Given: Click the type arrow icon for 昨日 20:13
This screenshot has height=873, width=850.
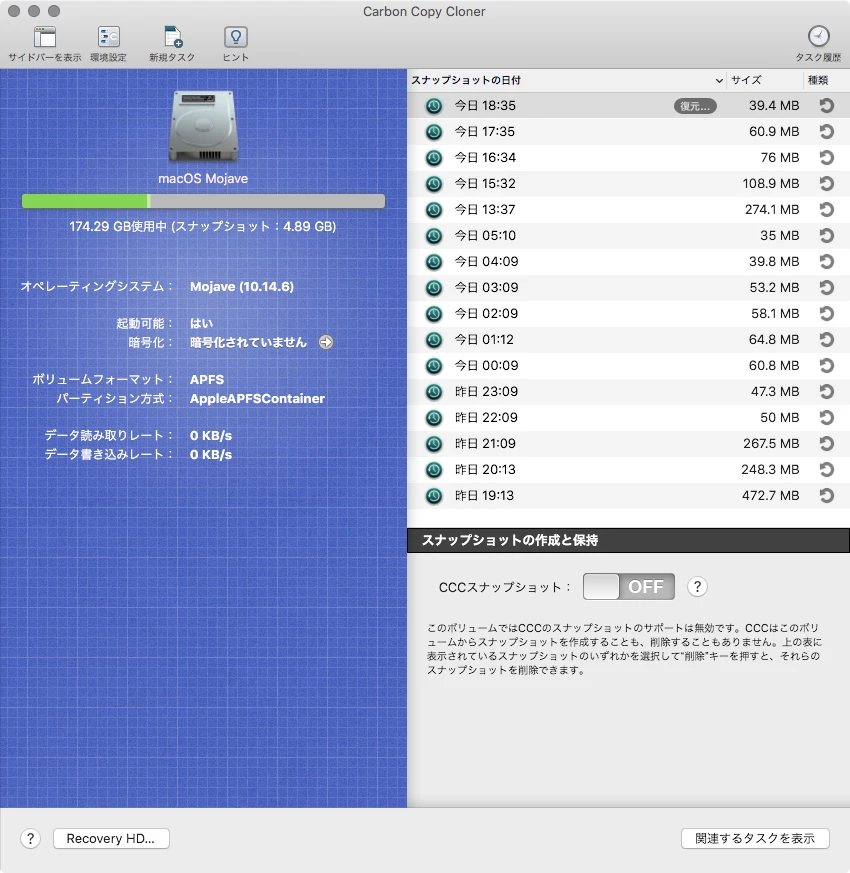Looking at the screenshot, I should point(827,470).
